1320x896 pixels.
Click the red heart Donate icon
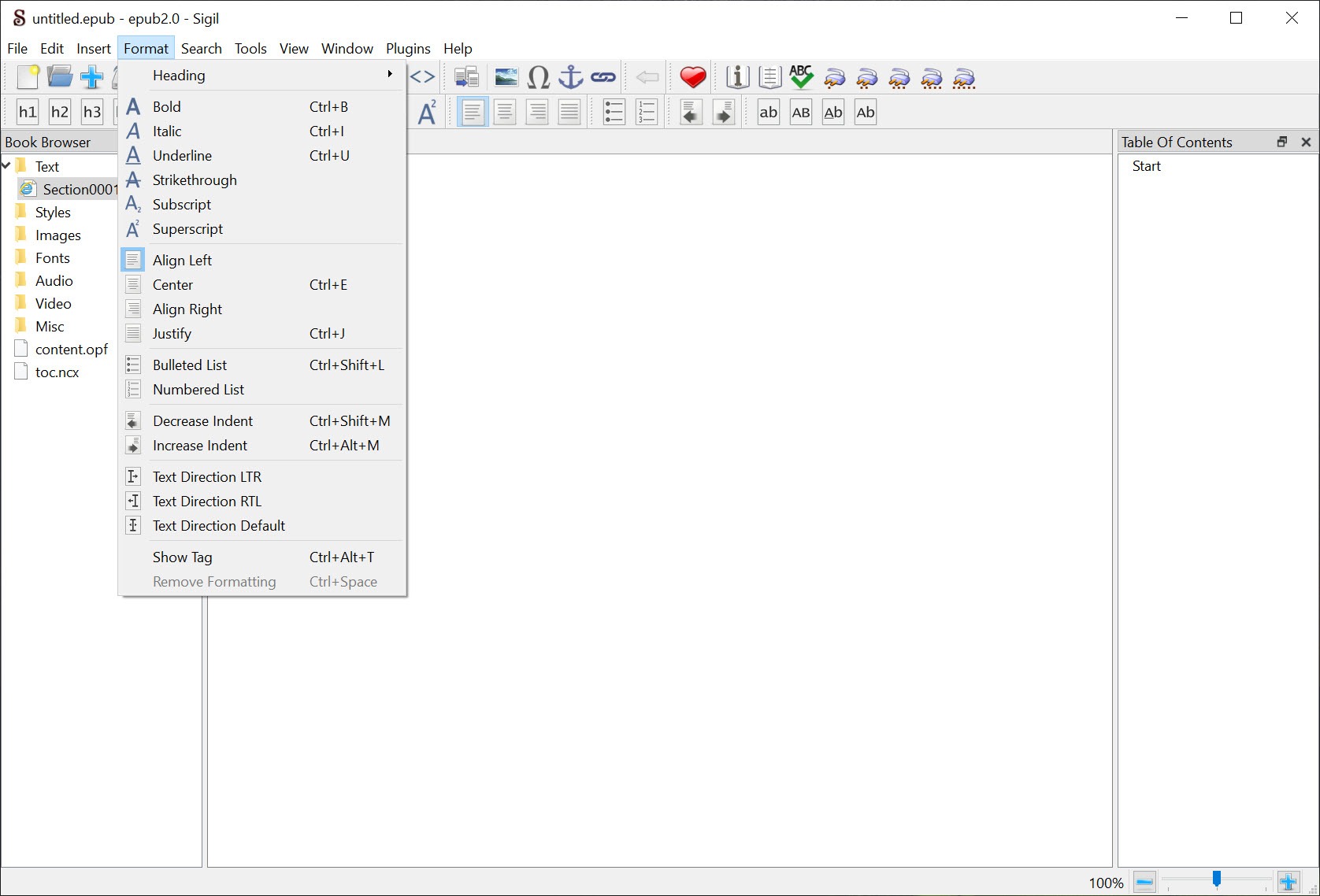point(692,77)
